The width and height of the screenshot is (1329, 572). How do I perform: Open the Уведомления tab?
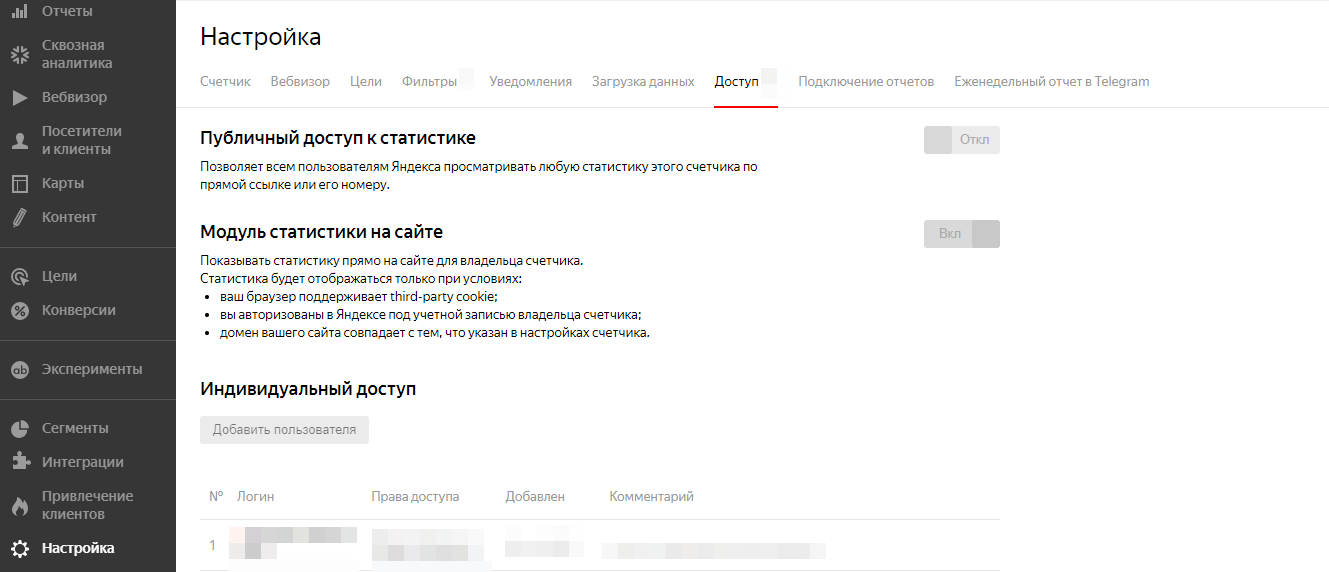click(x=530, y=82)
